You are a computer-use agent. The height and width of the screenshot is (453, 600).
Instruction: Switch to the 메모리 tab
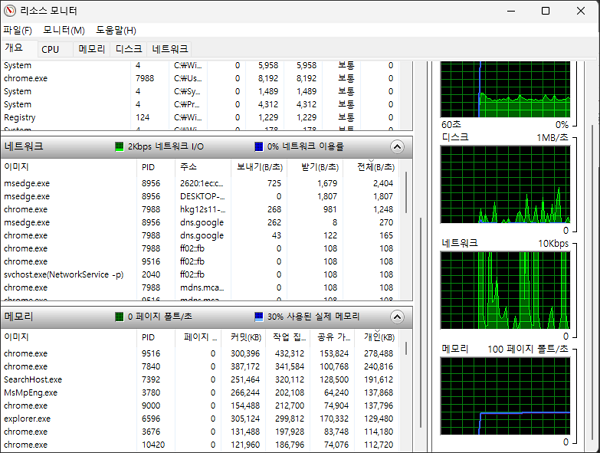coord(91,49)
